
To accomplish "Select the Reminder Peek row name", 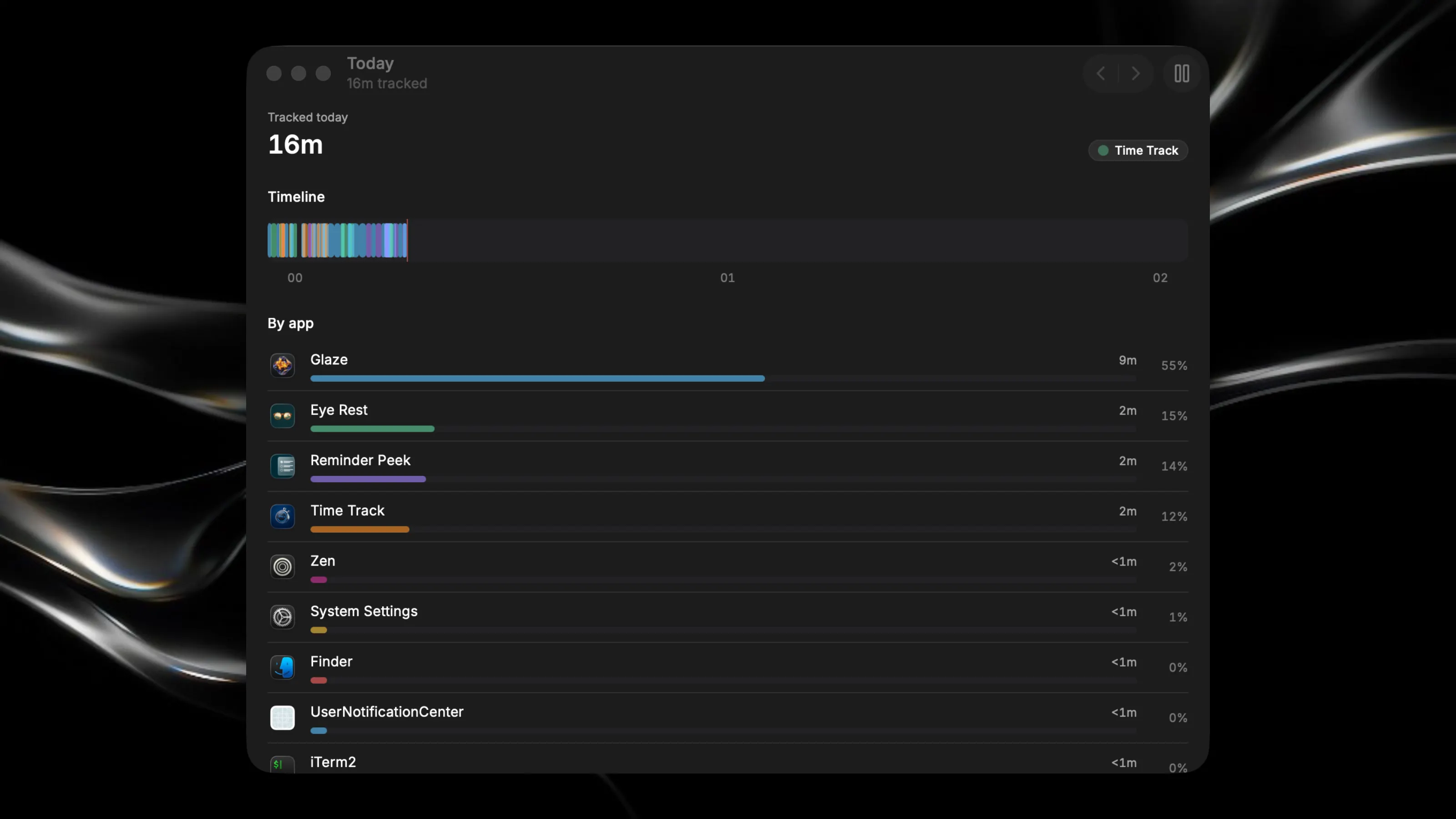I will (360, 460).
